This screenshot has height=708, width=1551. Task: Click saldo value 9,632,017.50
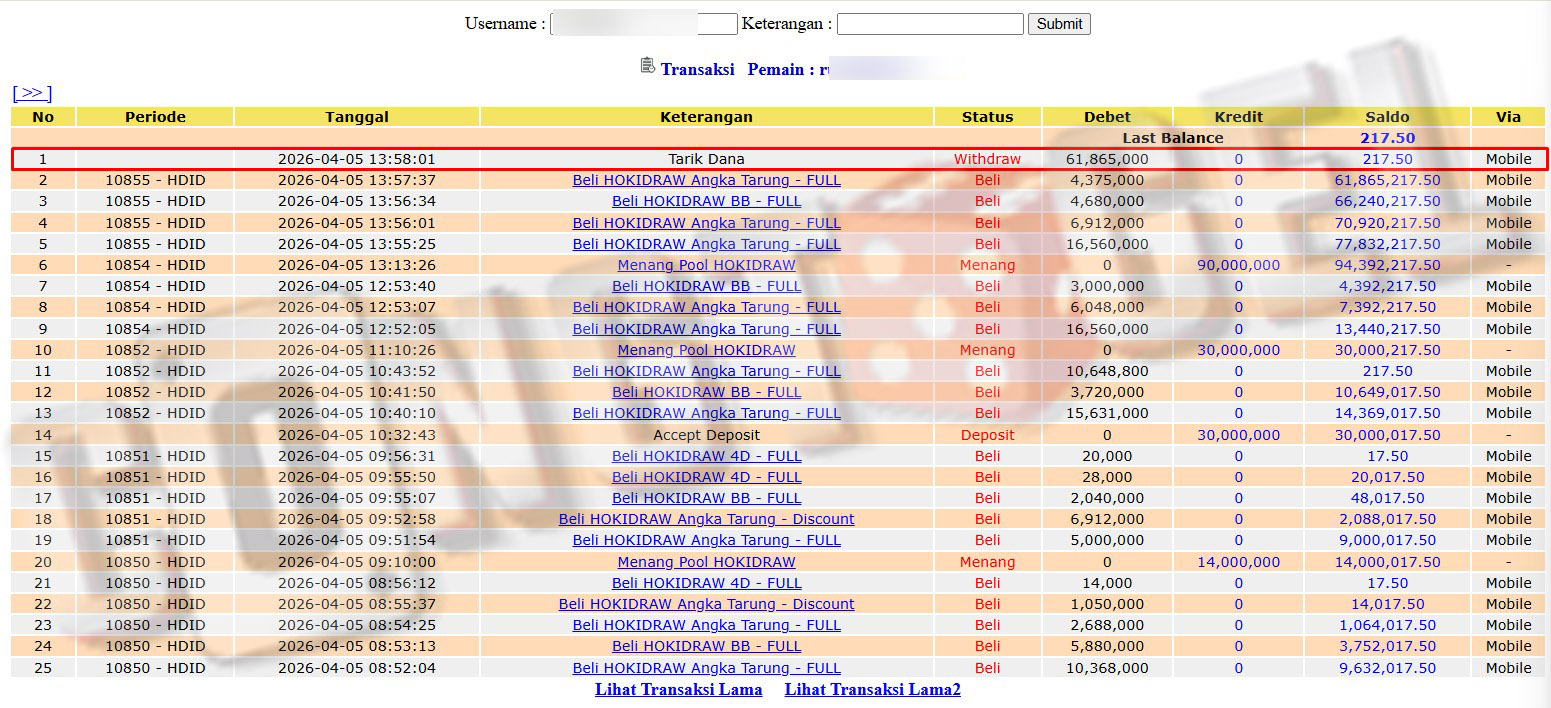[x=1387, y=668]
